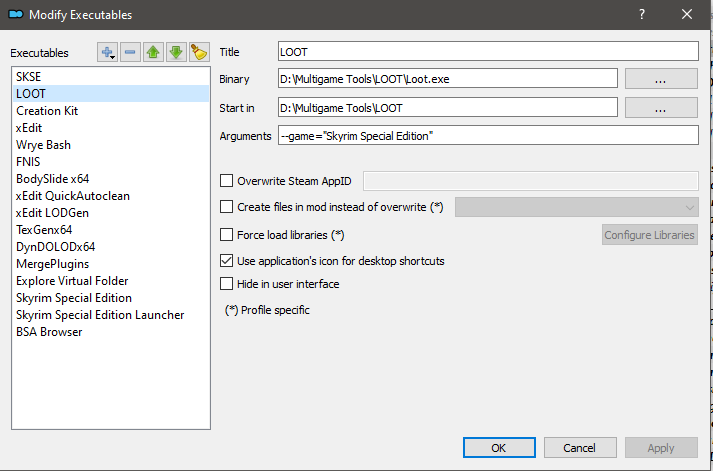Close the Modify Executables dialog
Image resolution: width=713 pixels, height=471 pixels.
(687, 14)
